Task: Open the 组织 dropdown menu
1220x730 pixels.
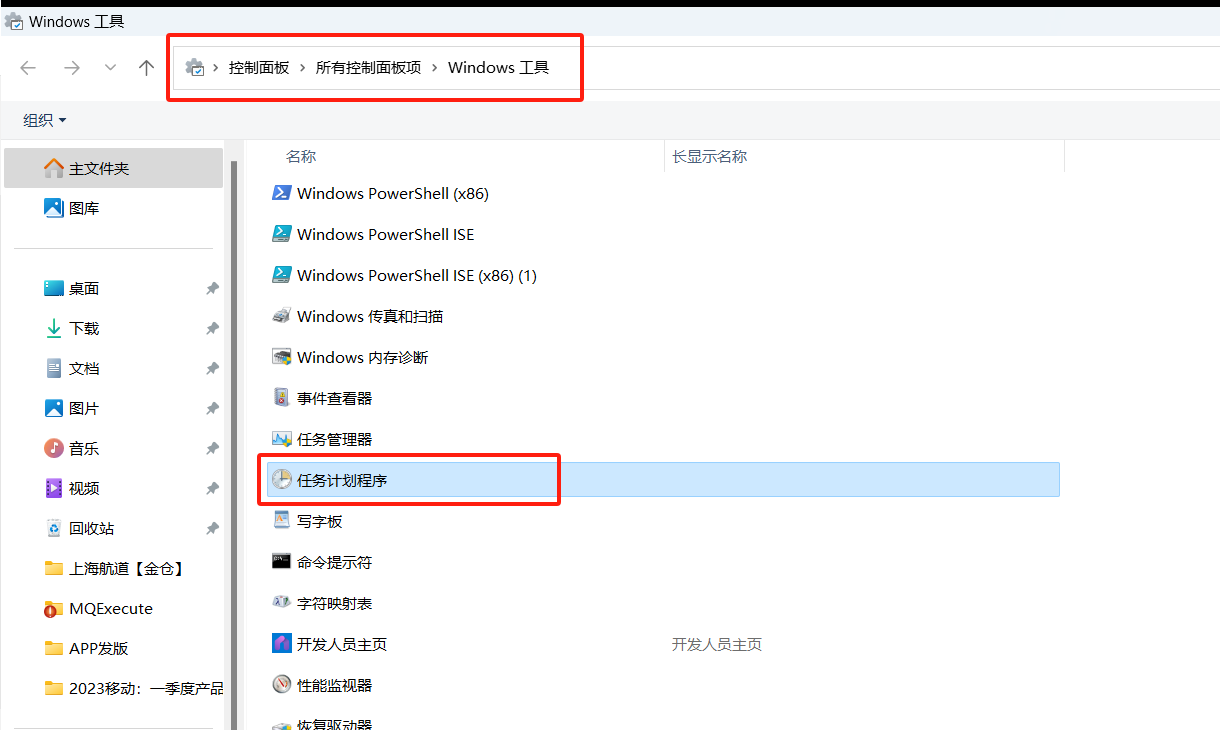Action: tap(45, 120)
